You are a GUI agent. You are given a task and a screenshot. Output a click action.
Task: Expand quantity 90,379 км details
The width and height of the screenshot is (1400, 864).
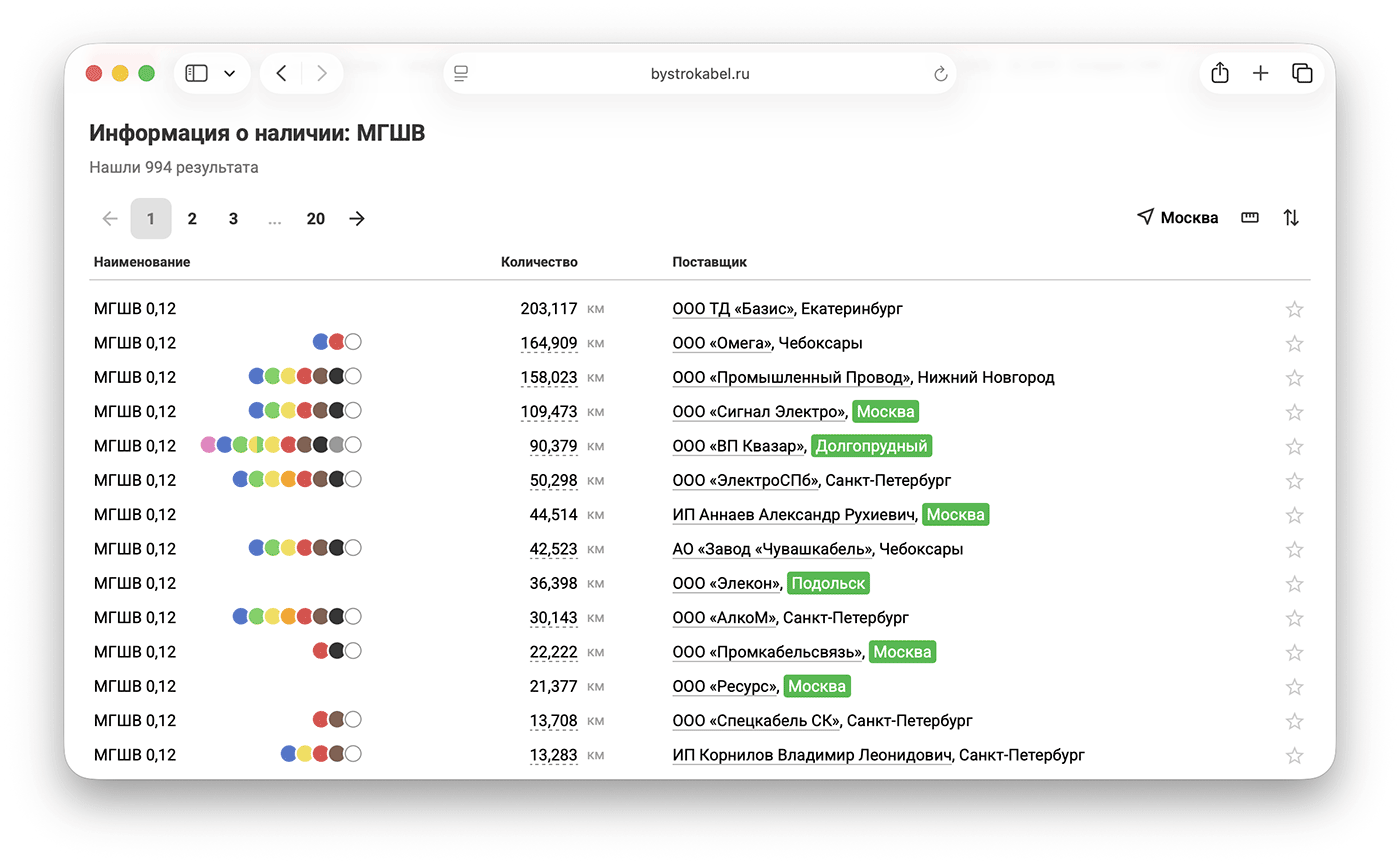(554, 446)
